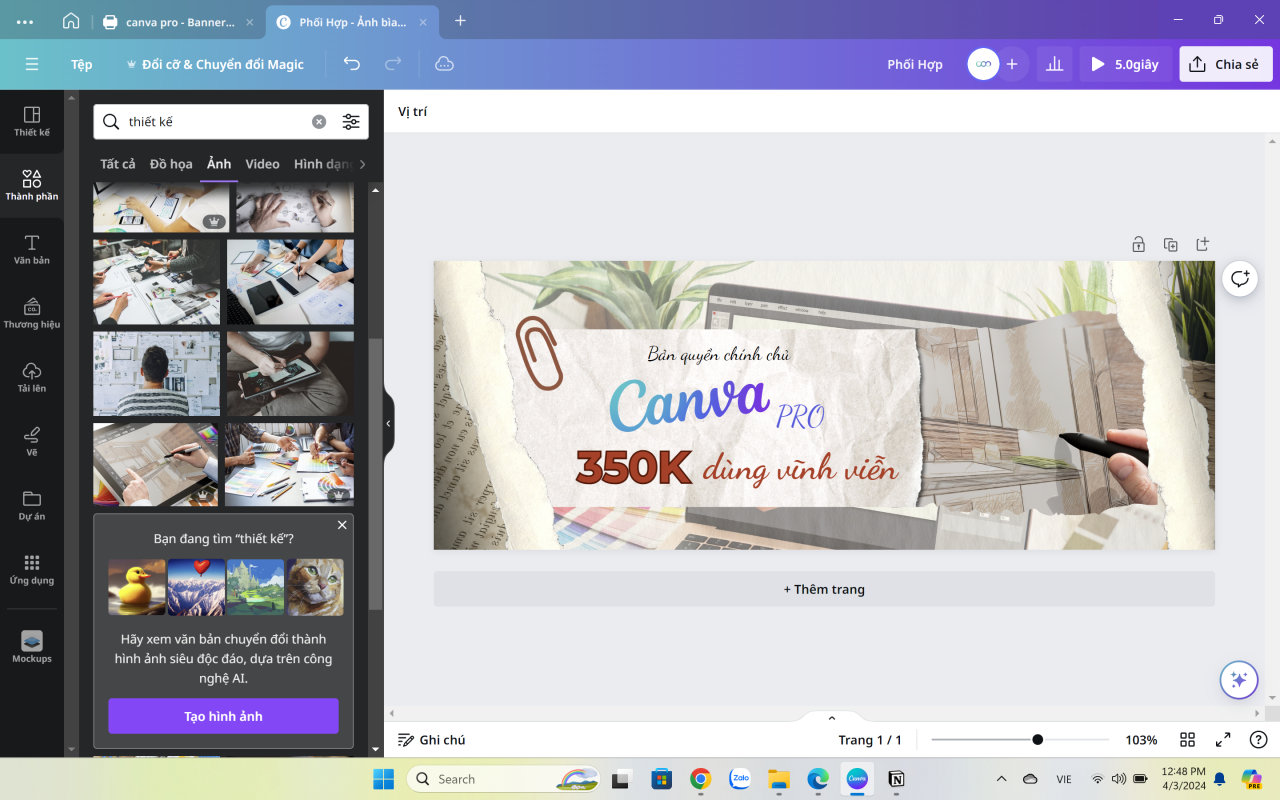
Task: Switch to the Tất cả tab
Action: 118,164
